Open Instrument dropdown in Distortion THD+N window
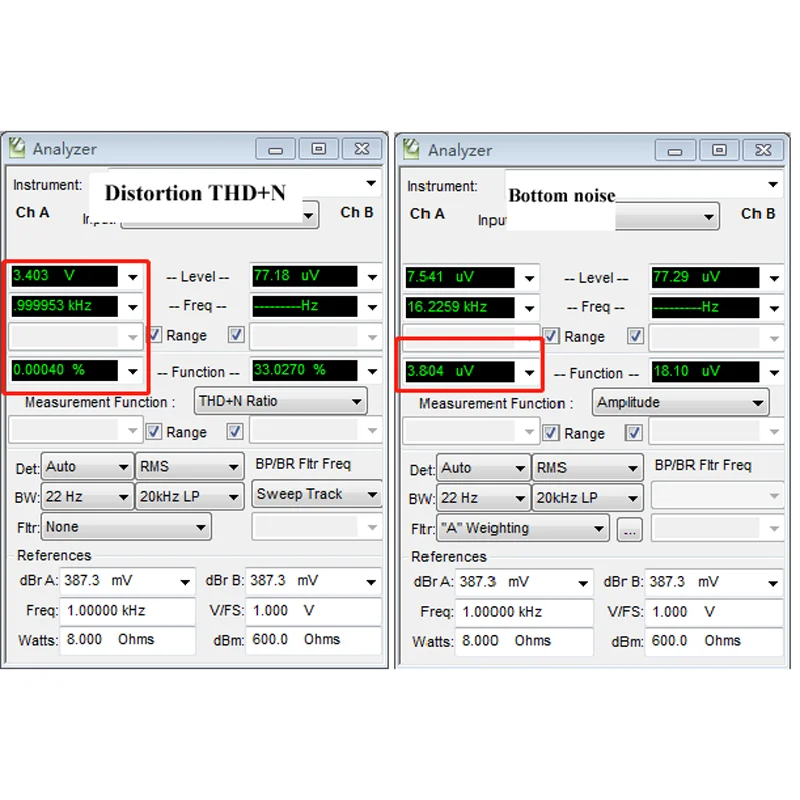This screenshot has height=800, width=800. point(371,183)
